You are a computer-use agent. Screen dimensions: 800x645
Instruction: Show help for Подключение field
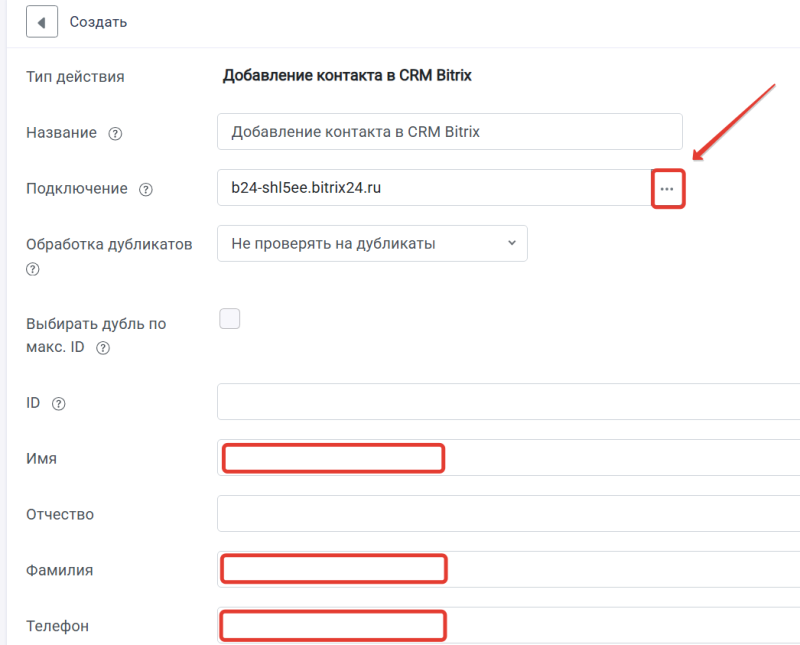(146, 189)
